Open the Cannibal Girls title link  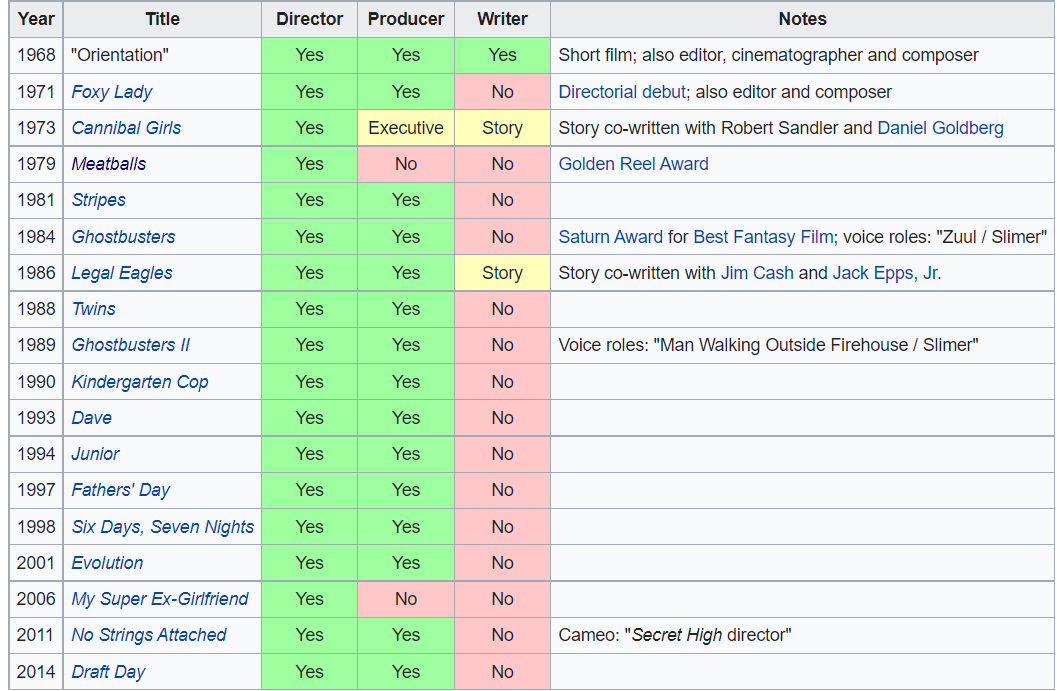pos(126,128)
